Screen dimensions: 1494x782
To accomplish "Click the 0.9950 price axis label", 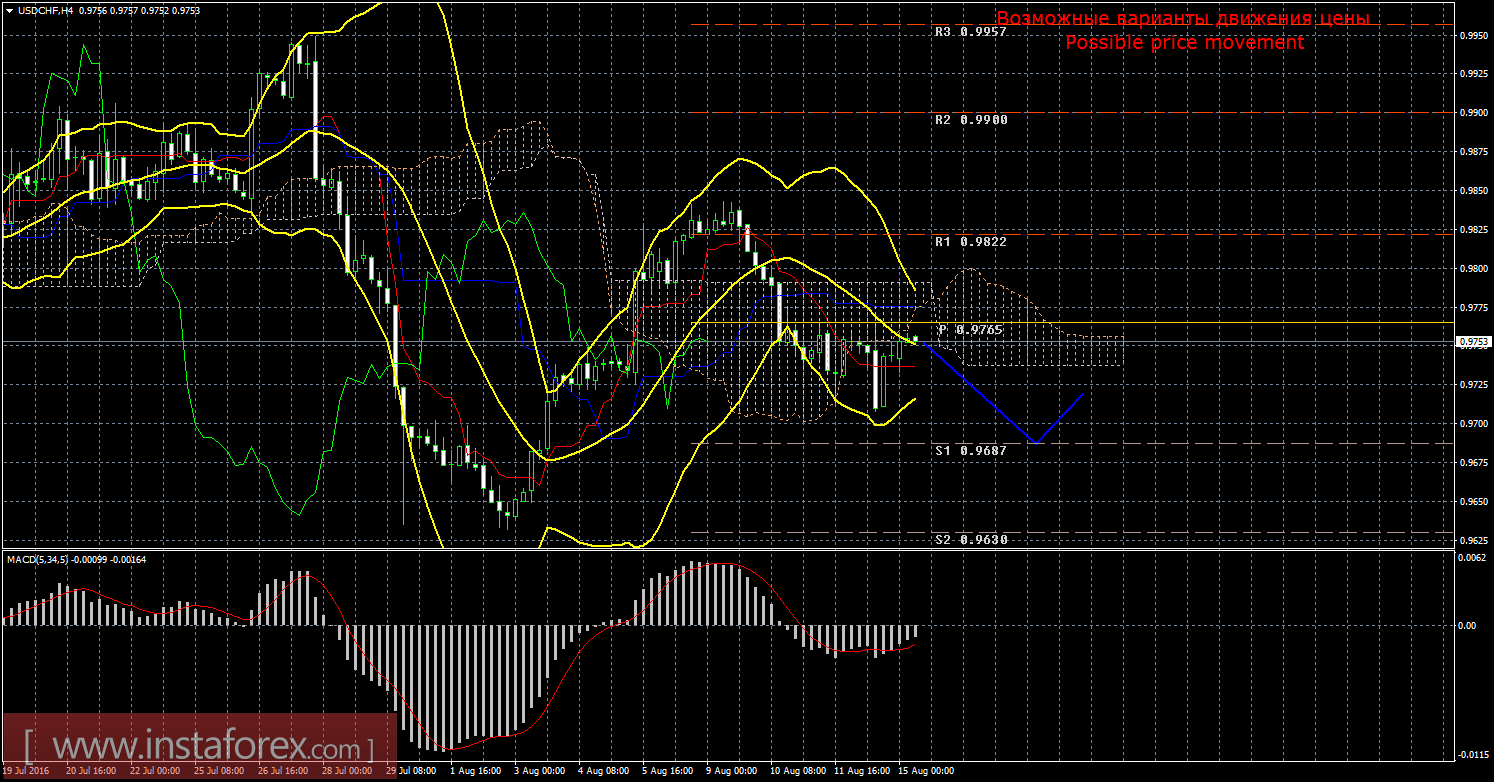I will [1474, 35].
